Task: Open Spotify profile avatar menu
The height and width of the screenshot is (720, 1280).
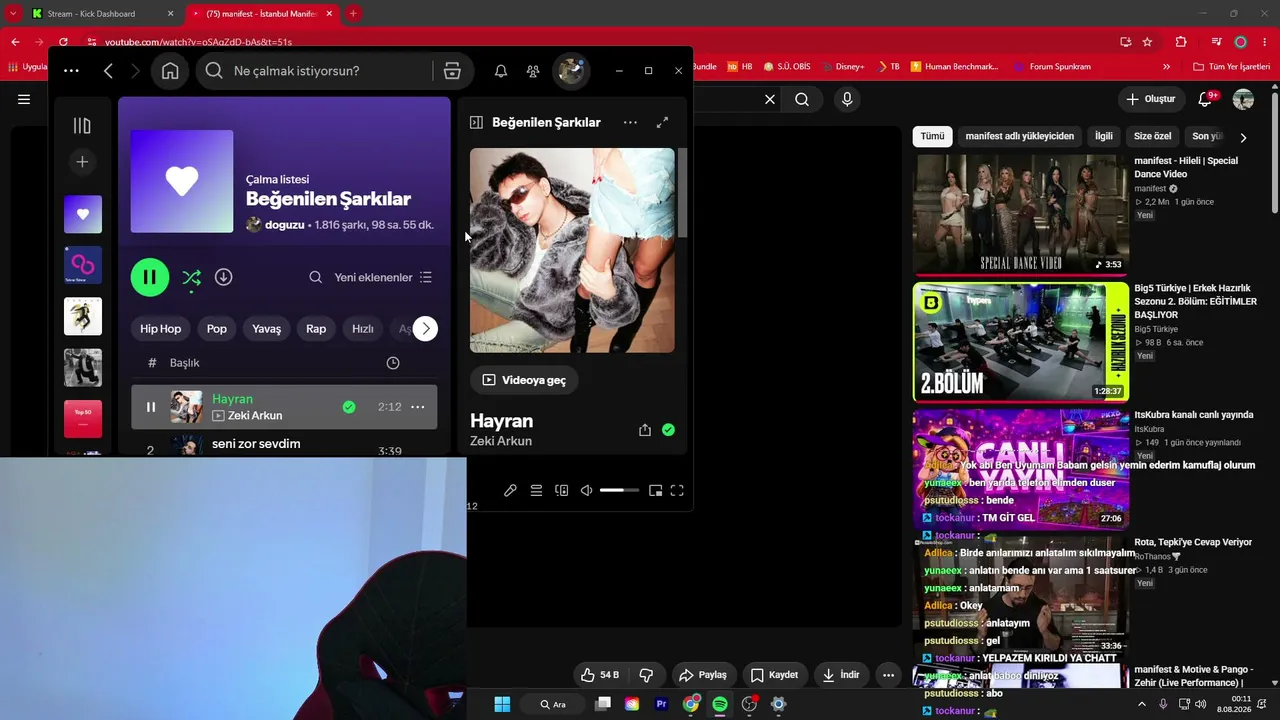Action: (x=571, y=70)
